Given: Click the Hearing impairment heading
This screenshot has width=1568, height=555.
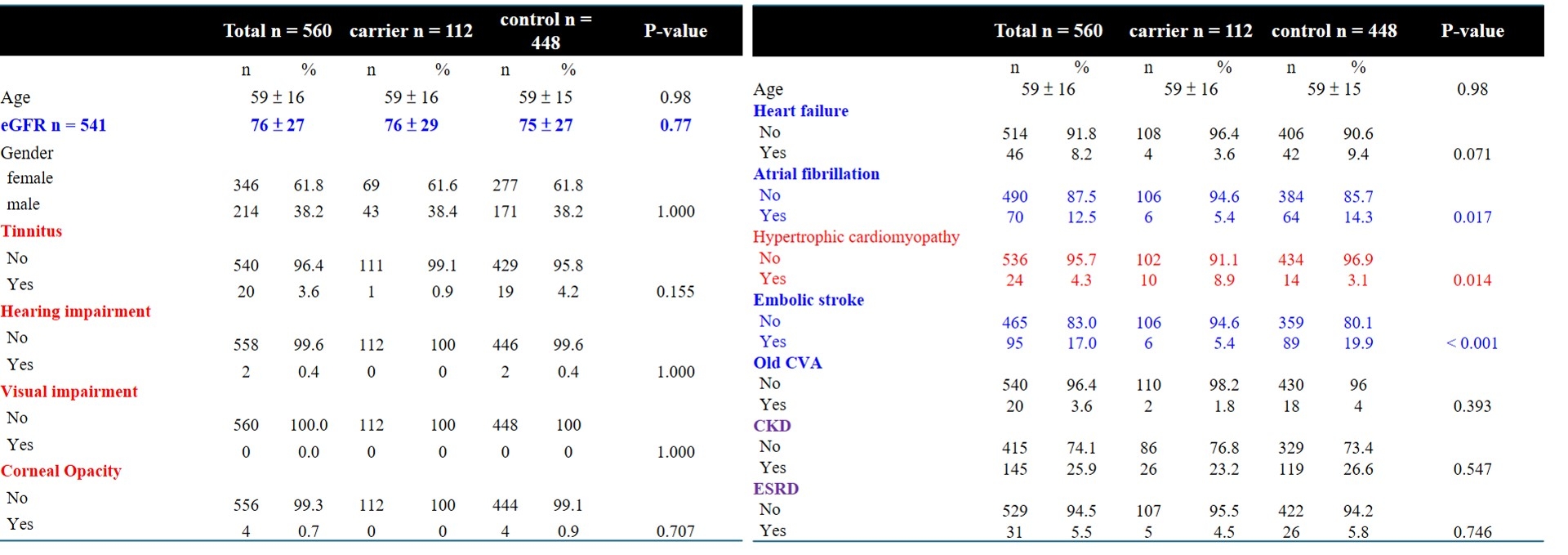Looking at the screenshot, I should [76, 311].
